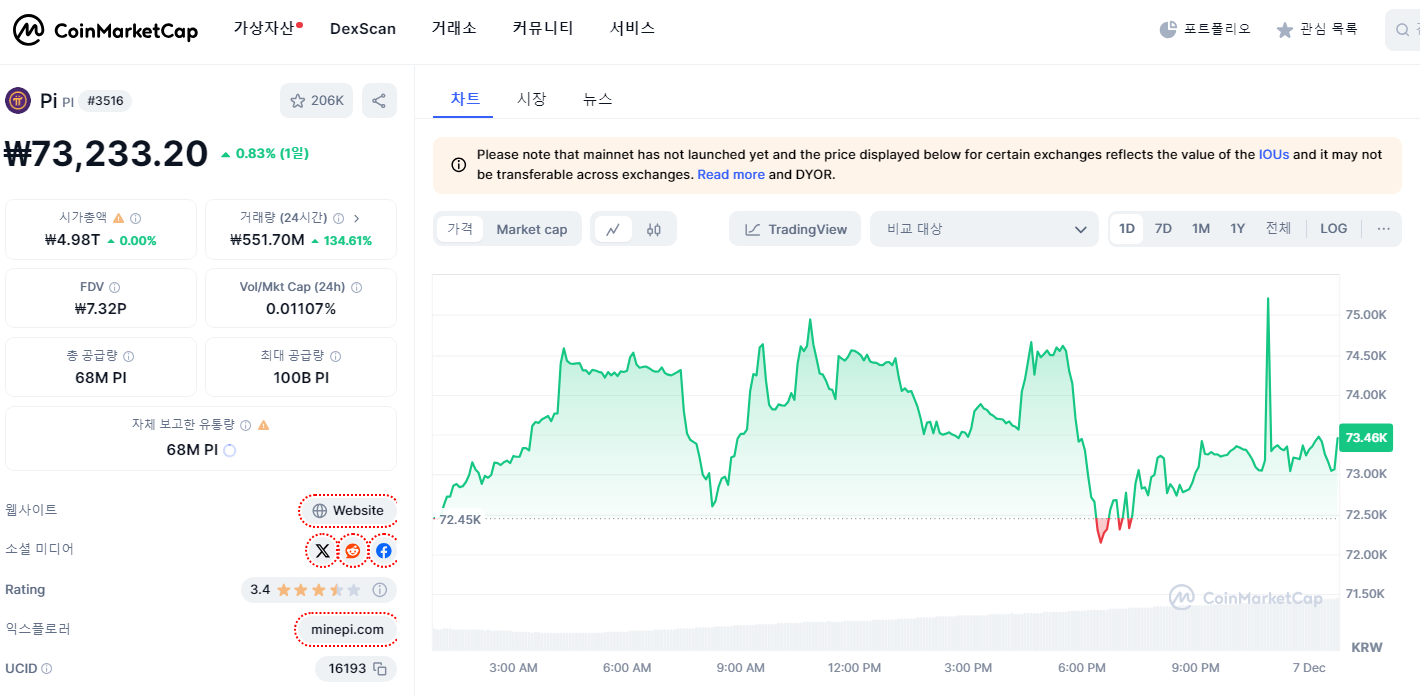Click the ₩551.70M volume value
The height and width of the screenshot is (696, 1420).
pos(267,240)
